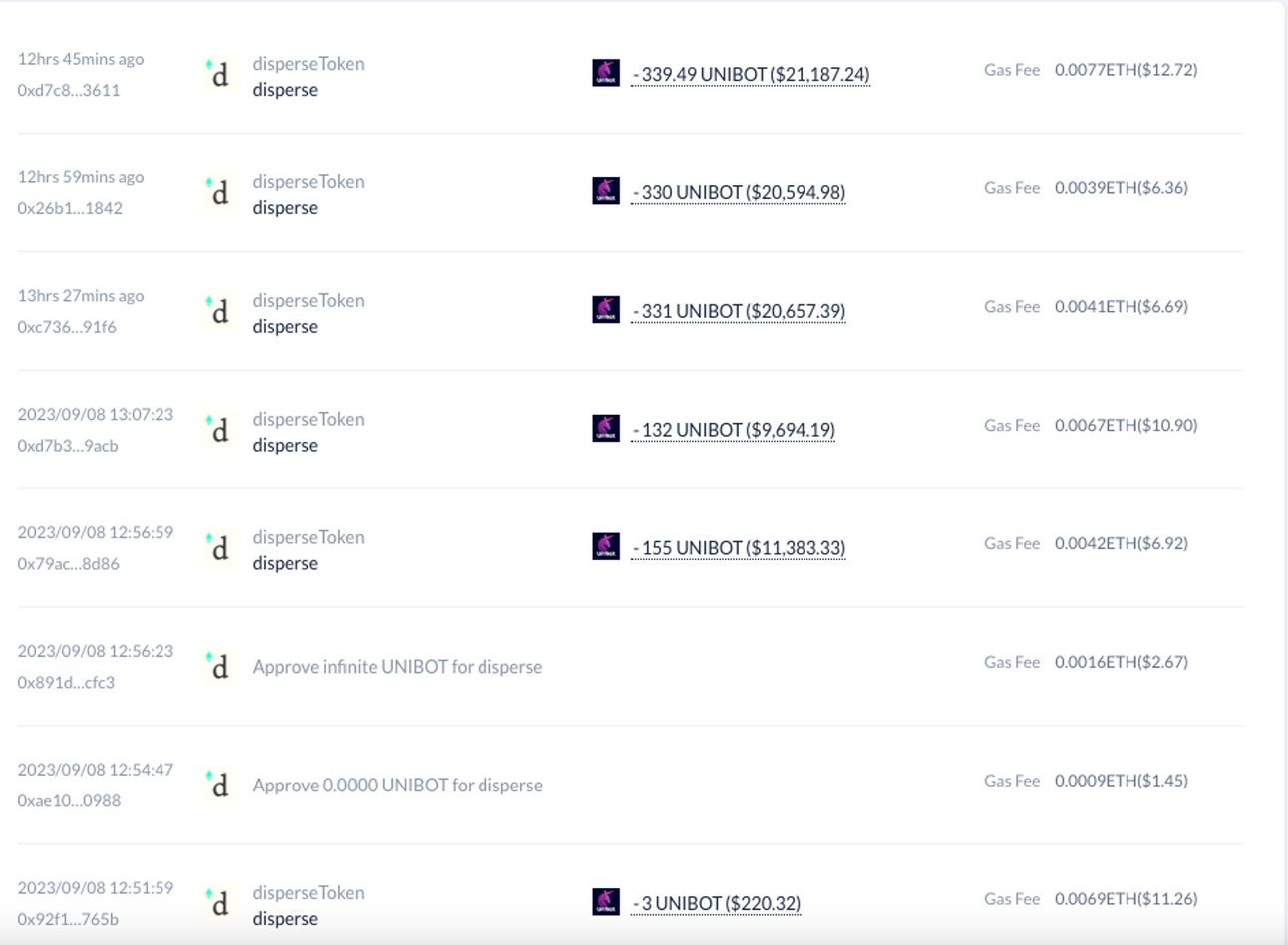Click gas fee value 0.0016ETH($2.67)
This screenshot has width=1288, height=945.
click(x=1122, y=662)
